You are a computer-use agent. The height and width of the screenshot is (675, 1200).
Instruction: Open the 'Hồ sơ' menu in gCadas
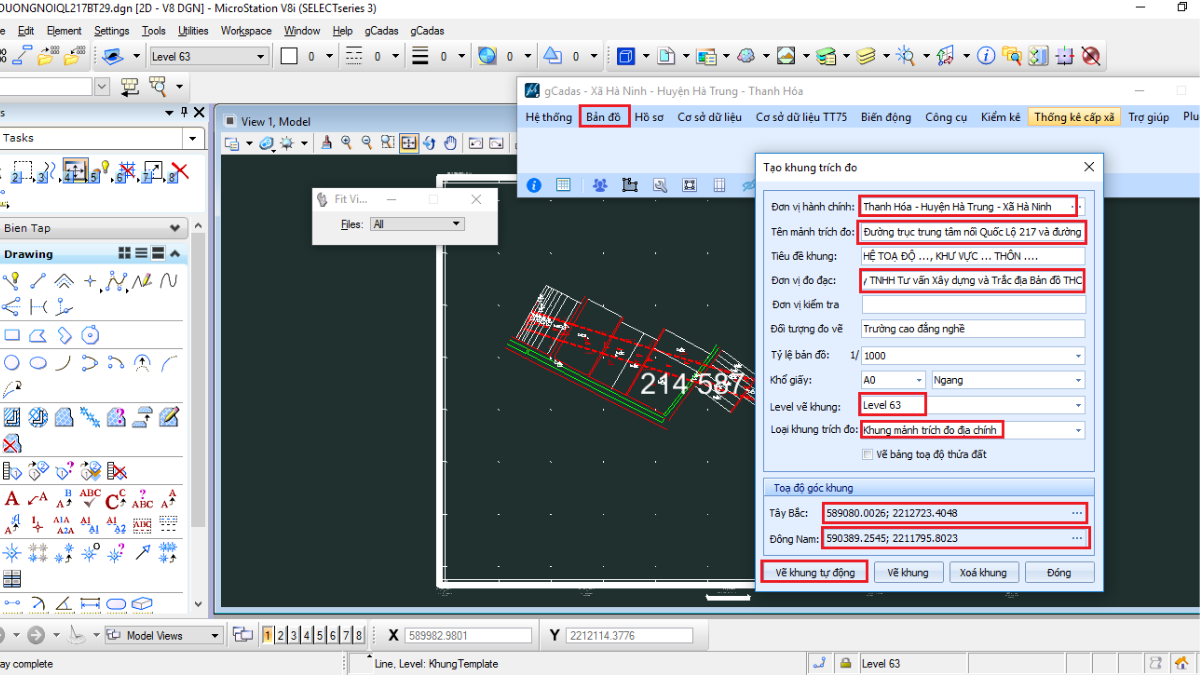pos(649,117)
